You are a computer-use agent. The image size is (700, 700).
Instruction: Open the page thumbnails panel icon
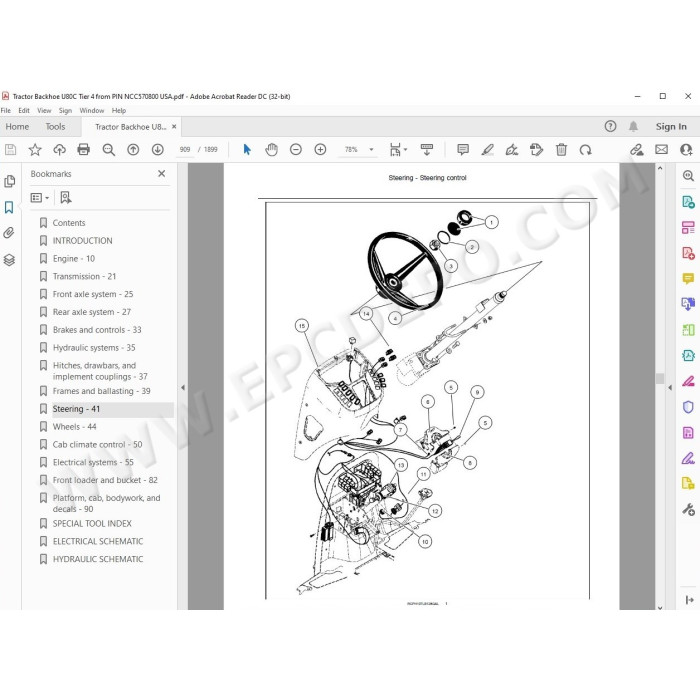pyautogui.click(x=9, y=181)
